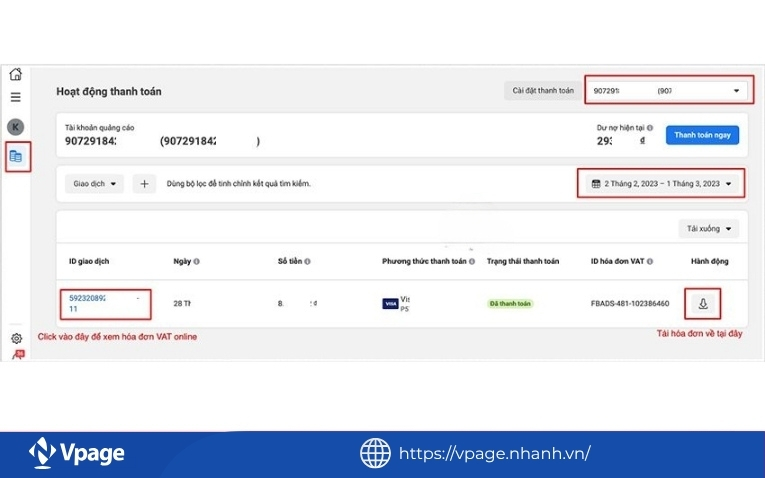765x478 pixels.
Task: Open the billing icon in sidebar
Action: [16, 157]
